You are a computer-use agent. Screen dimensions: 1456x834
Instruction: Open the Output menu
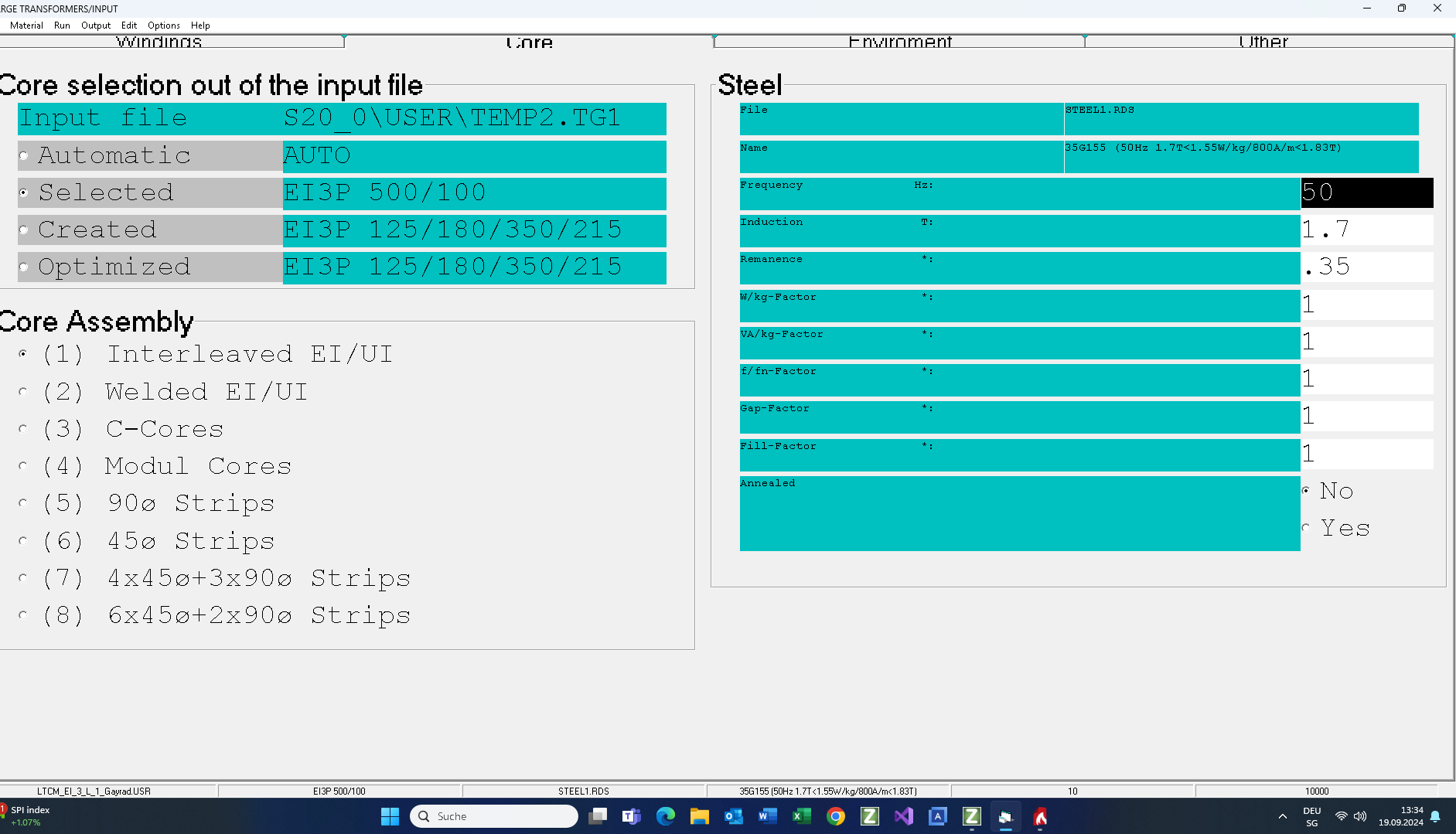pyautogui.click(x=96, y=26)
